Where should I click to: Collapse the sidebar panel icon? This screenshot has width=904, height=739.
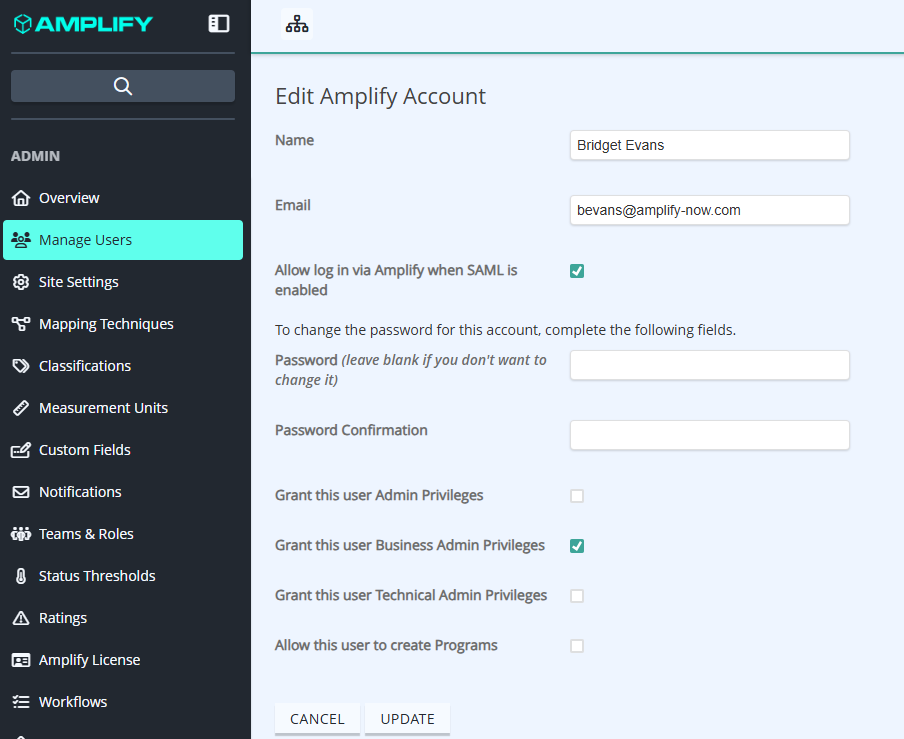tap(219, 24)
